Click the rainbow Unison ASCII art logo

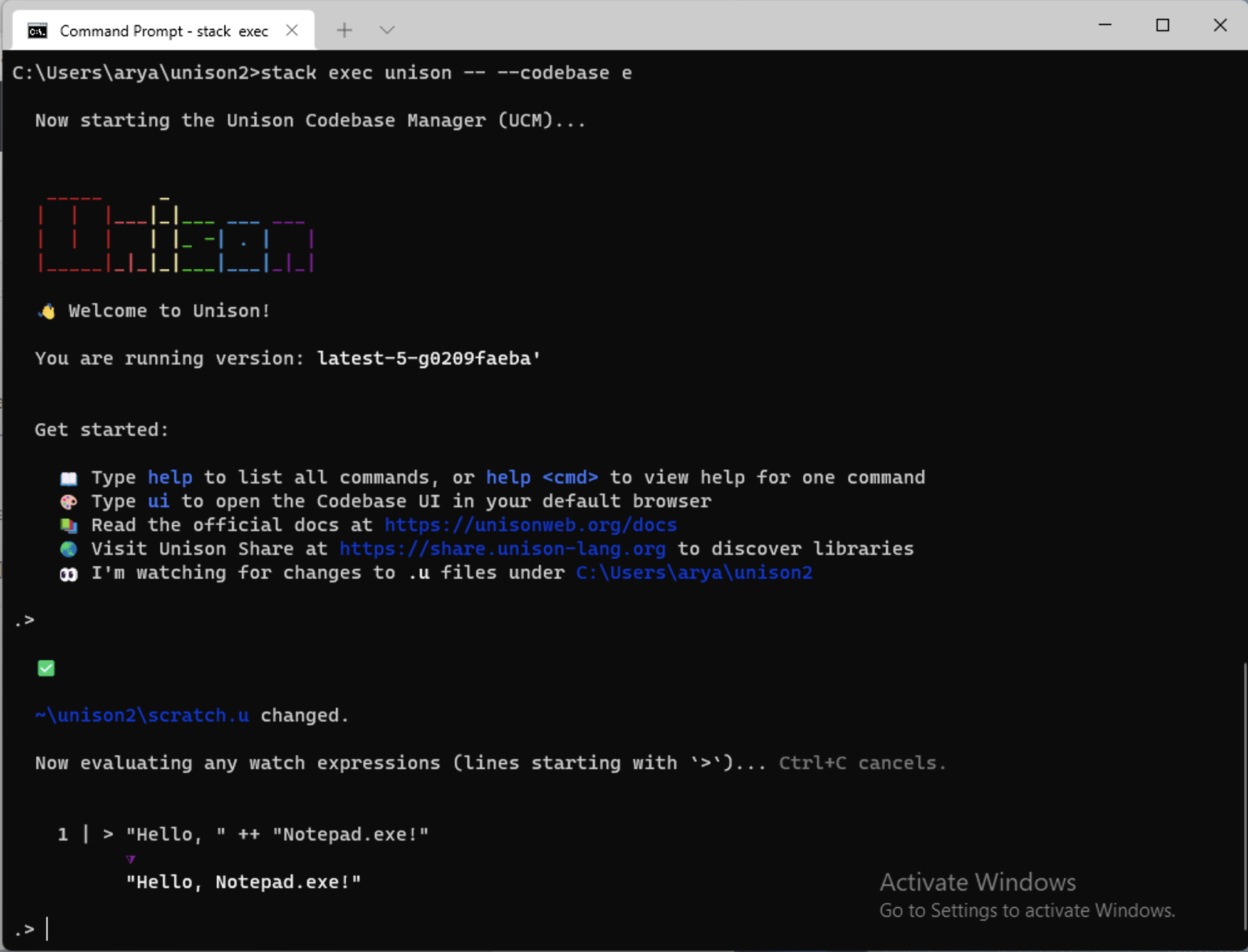[x=175, y=235]
